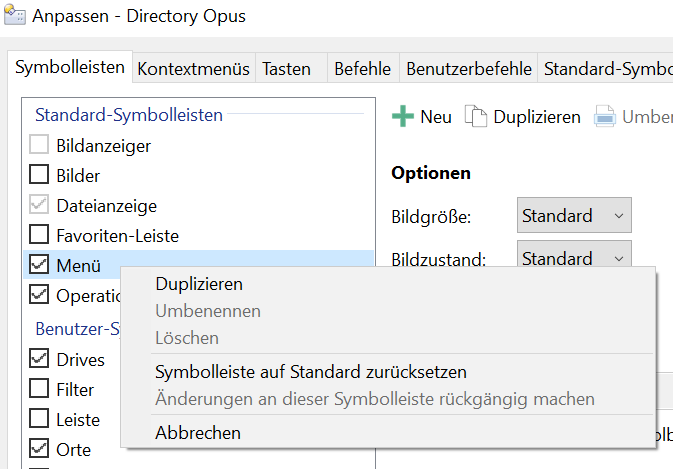
Task: Open the Befehle tab
Action: coord(363,69)
